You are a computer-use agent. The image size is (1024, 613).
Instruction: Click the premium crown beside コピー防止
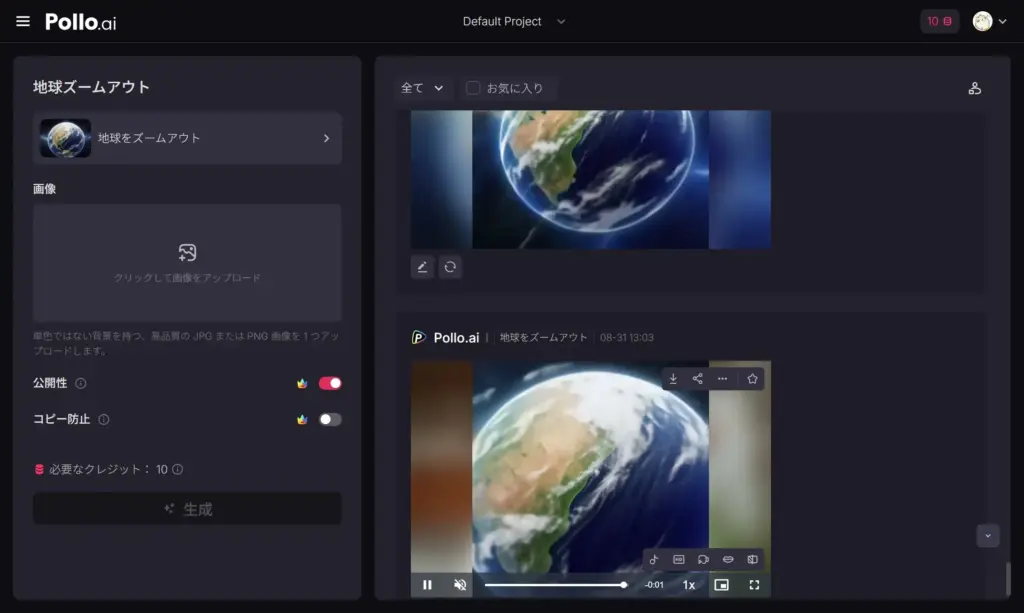302,419
